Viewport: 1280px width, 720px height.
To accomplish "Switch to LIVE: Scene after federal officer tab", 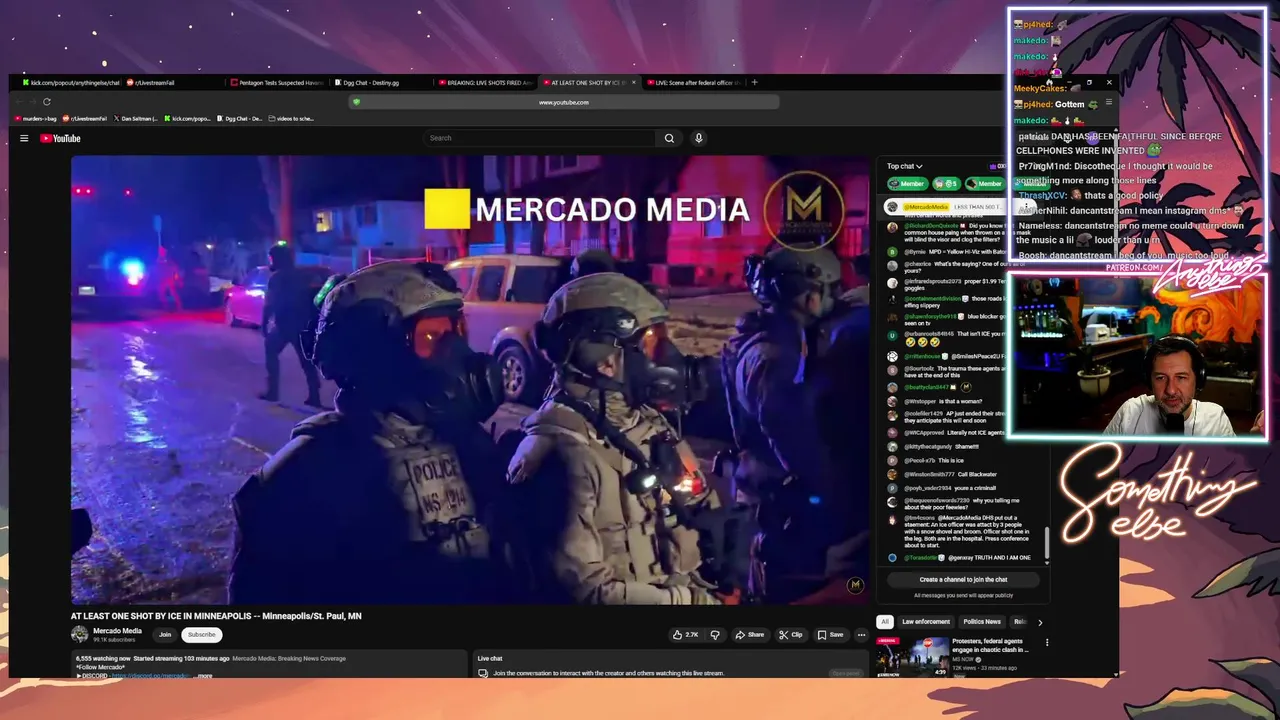I will click(692, 83).
